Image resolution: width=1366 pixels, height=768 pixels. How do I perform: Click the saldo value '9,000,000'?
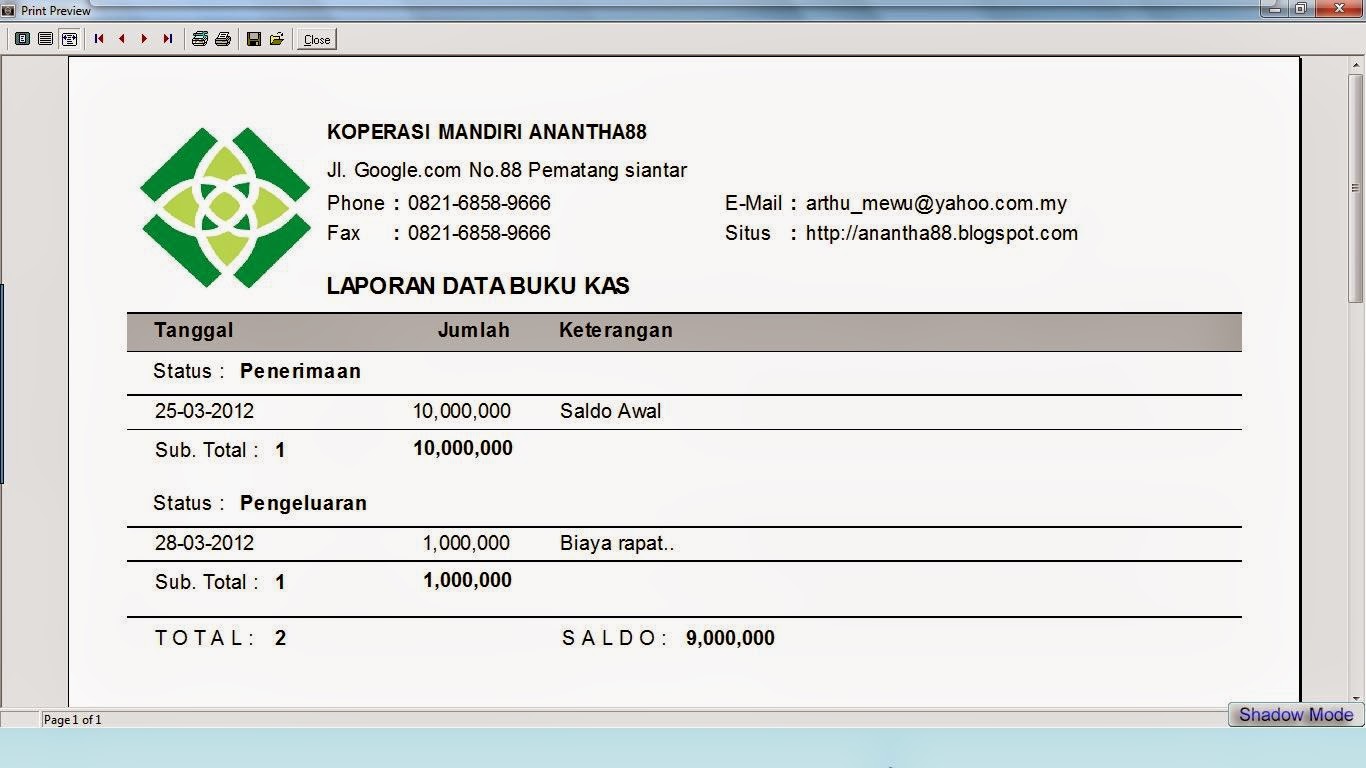[x=730, y=638]
